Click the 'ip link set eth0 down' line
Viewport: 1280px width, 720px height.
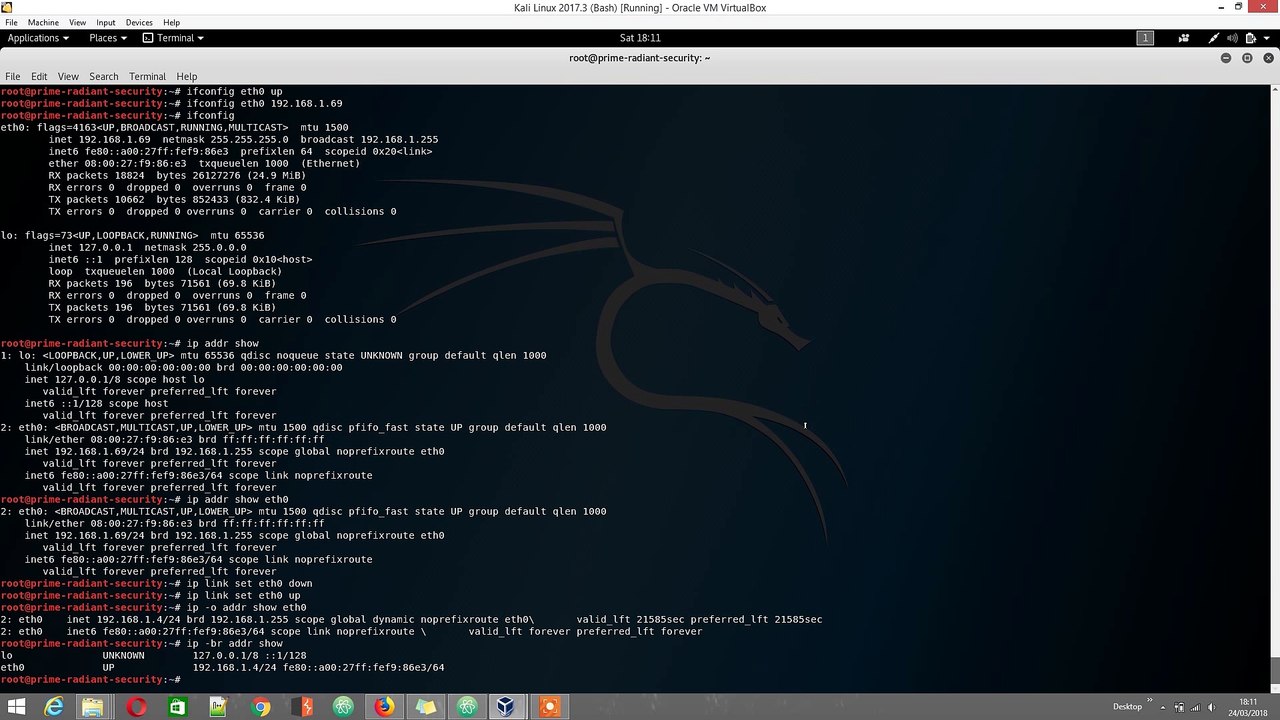pos(156,583)
